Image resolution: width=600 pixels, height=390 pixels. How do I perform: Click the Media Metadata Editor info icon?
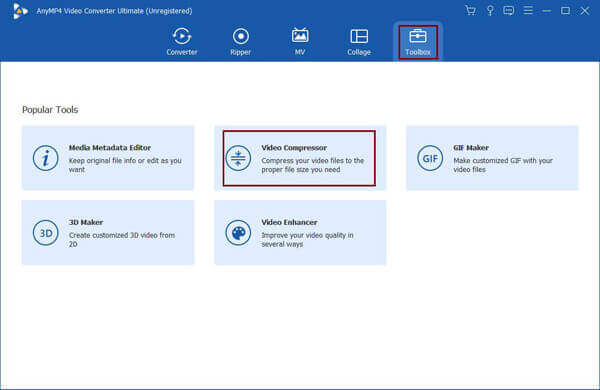tap(46, 158)
